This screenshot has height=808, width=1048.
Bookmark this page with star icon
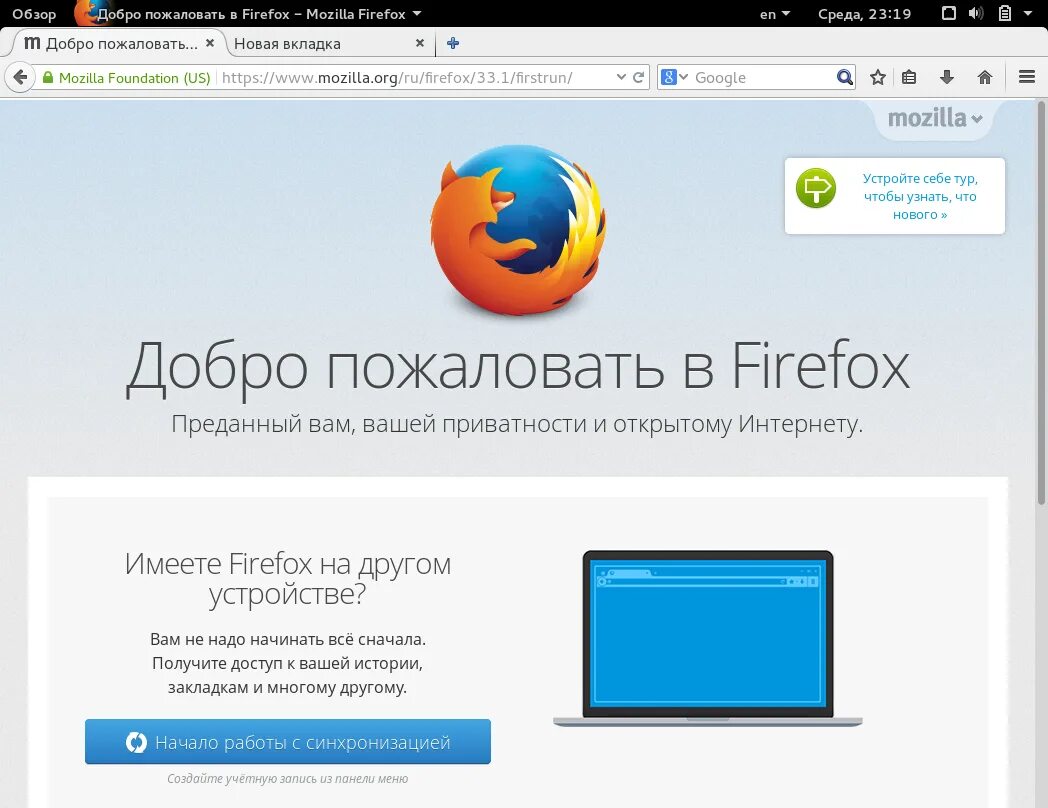878,78
